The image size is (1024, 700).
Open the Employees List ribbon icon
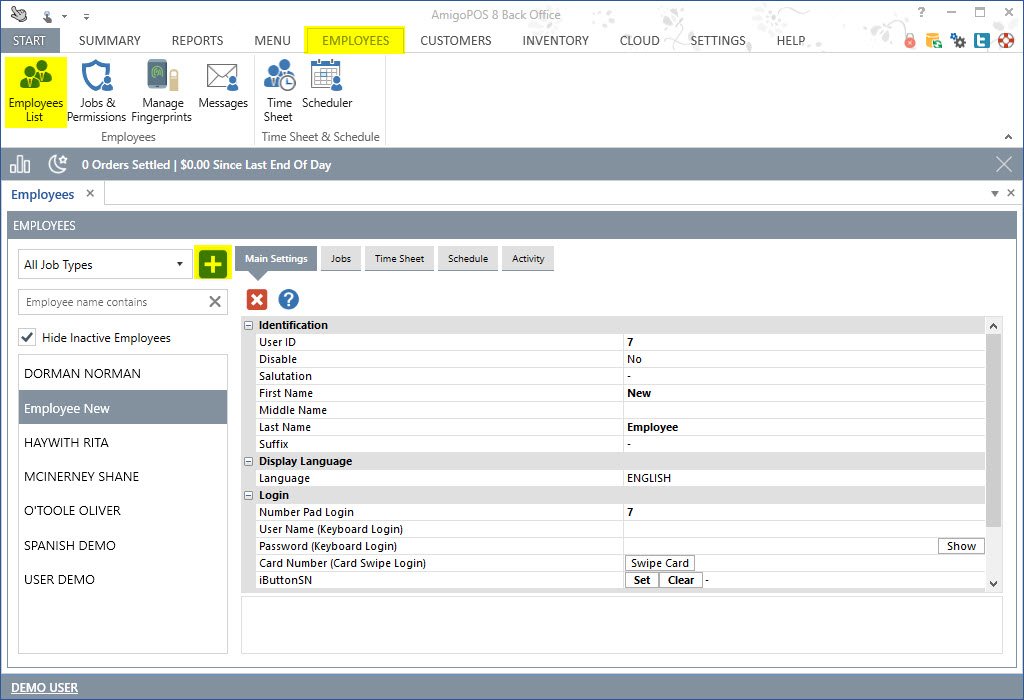pyautogui.click(x=35, y=90)
